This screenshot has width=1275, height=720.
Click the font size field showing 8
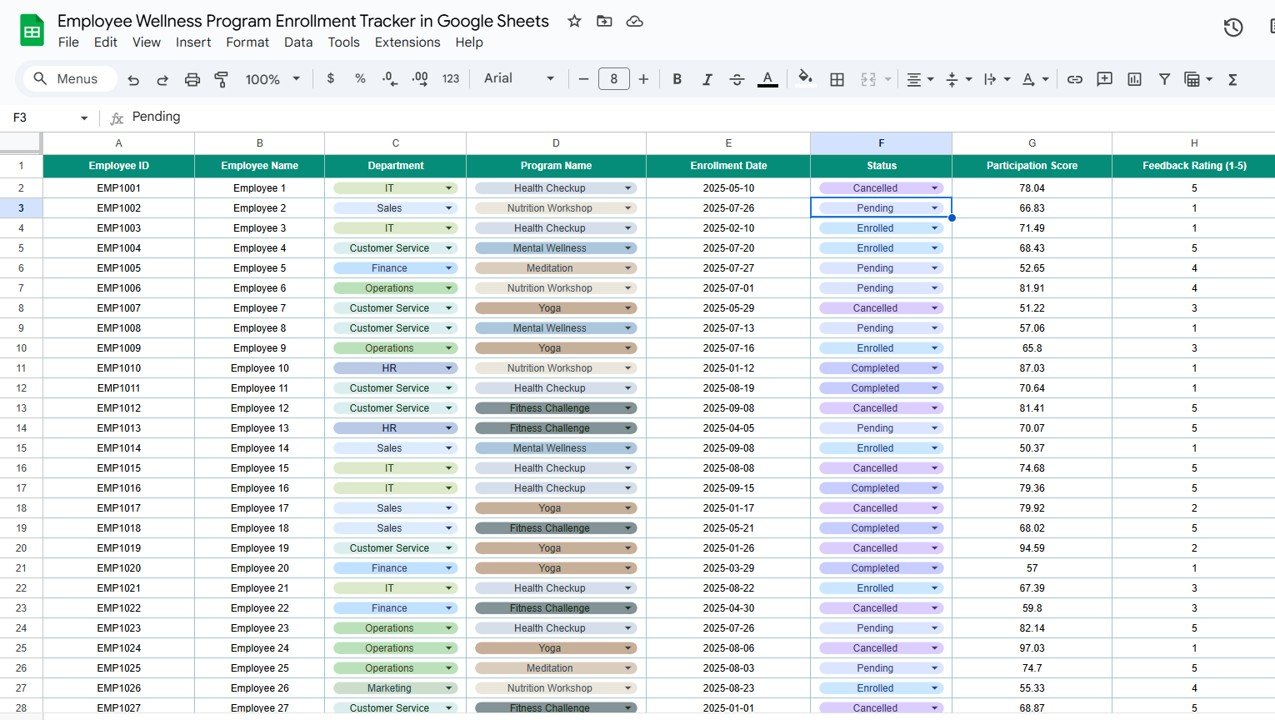(613, 79)
